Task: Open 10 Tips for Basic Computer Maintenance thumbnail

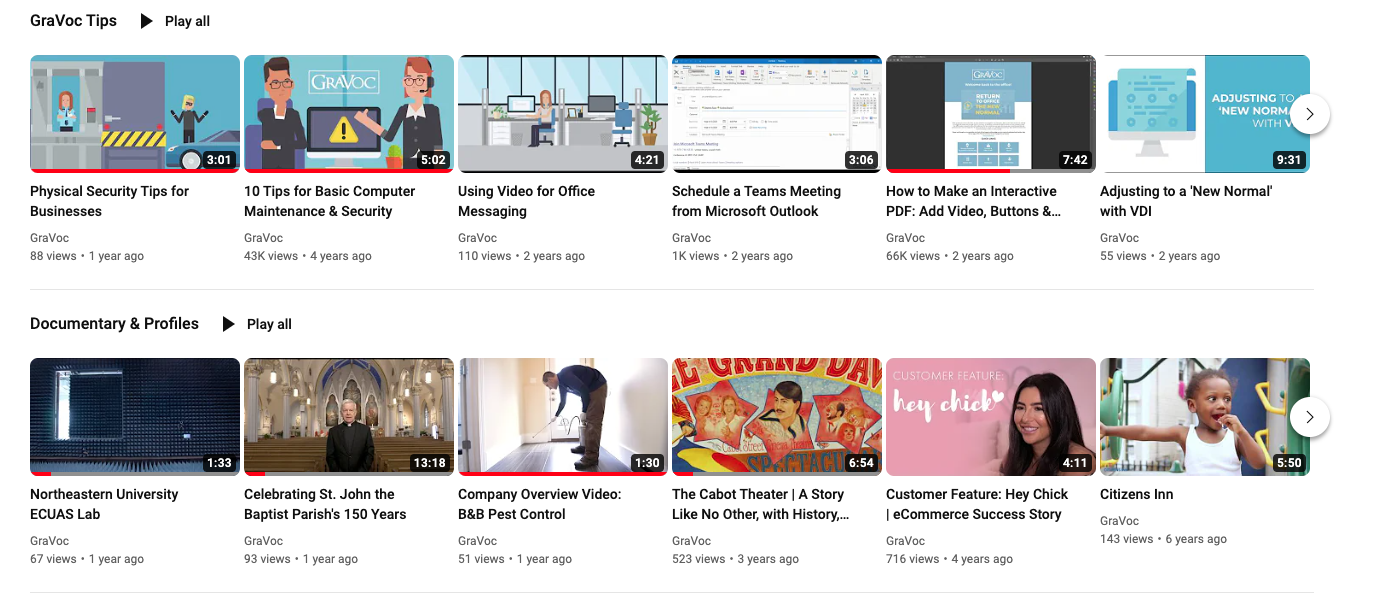Action: [349, 114]
